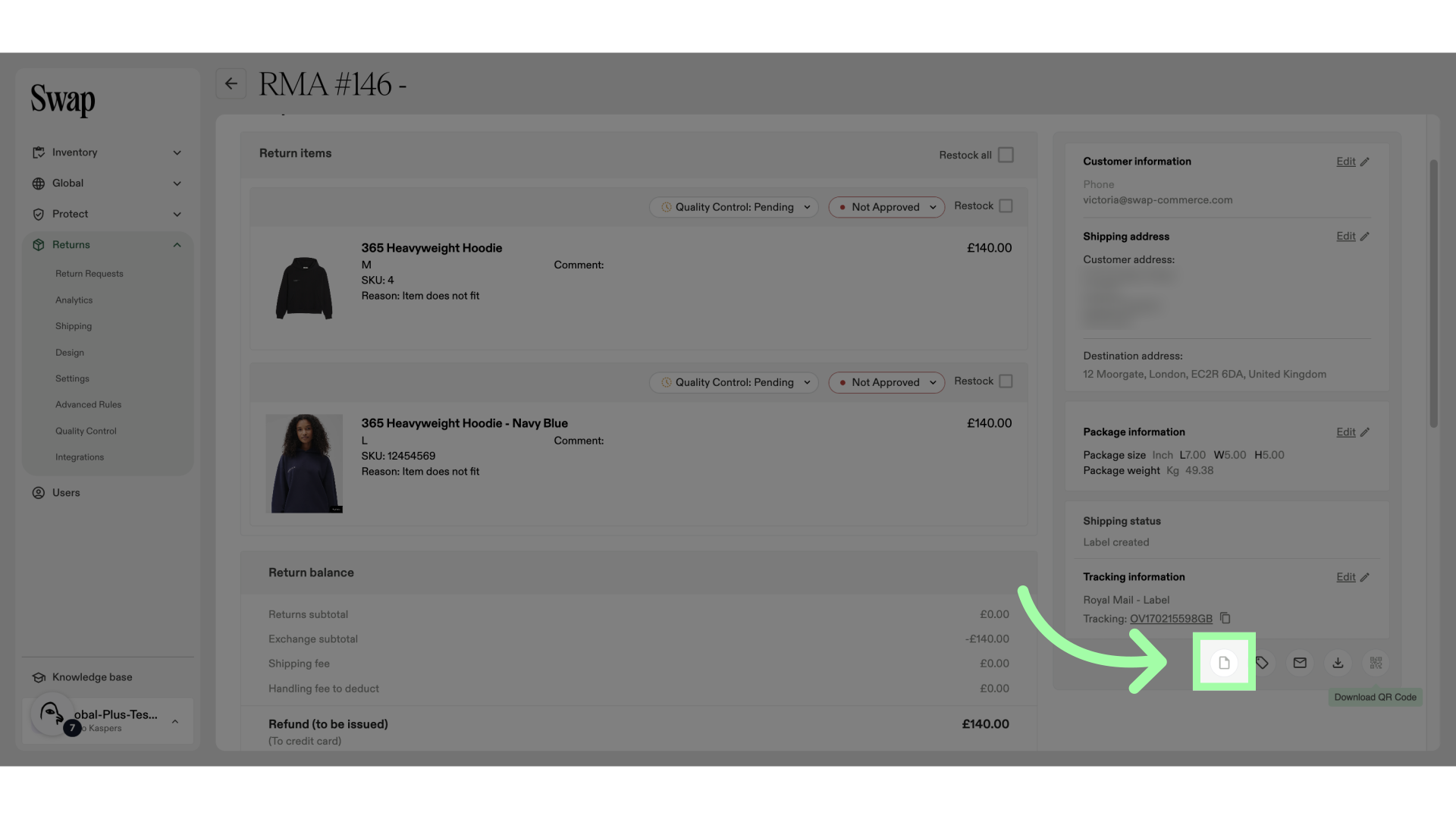This screenshot has width=1456, height=819.
Task: Open Integrations under Returns
Action: (x=80, y=457)
